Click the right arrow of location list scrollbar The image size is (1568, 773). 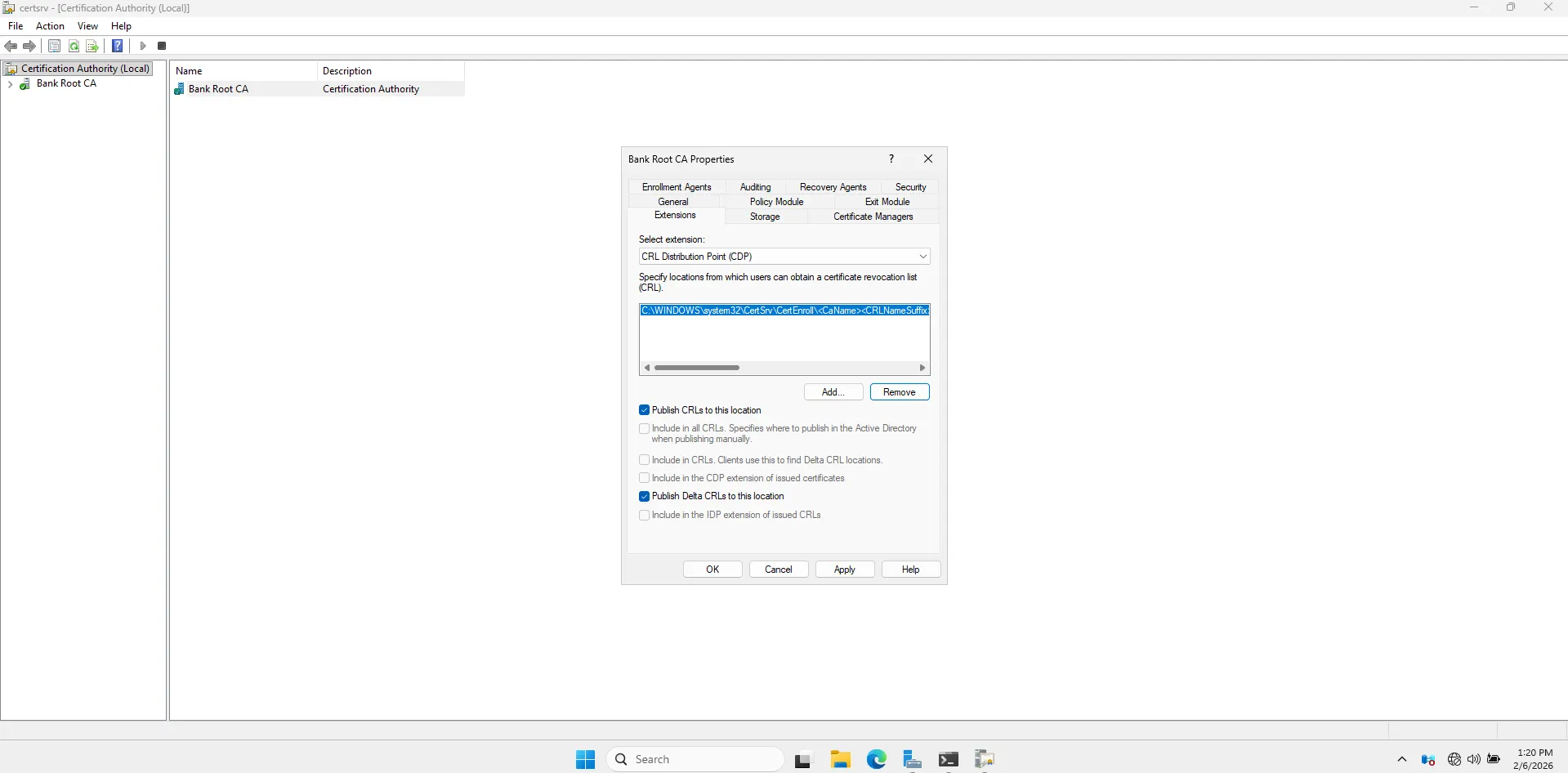click(x=922, y=368)
